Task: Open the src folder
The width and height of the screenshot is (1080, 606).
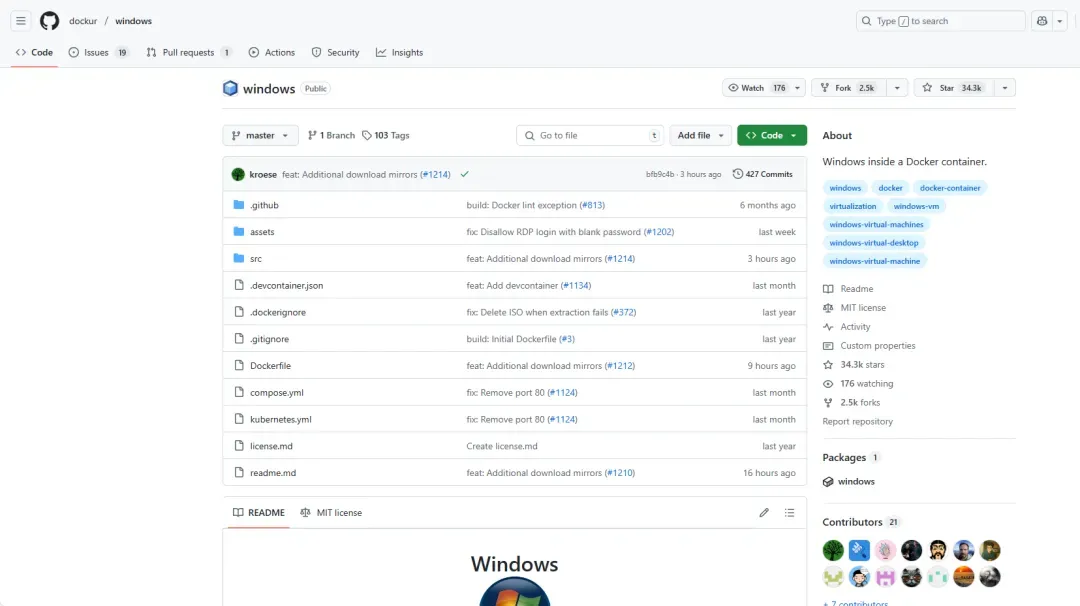Action: (256, 259)
